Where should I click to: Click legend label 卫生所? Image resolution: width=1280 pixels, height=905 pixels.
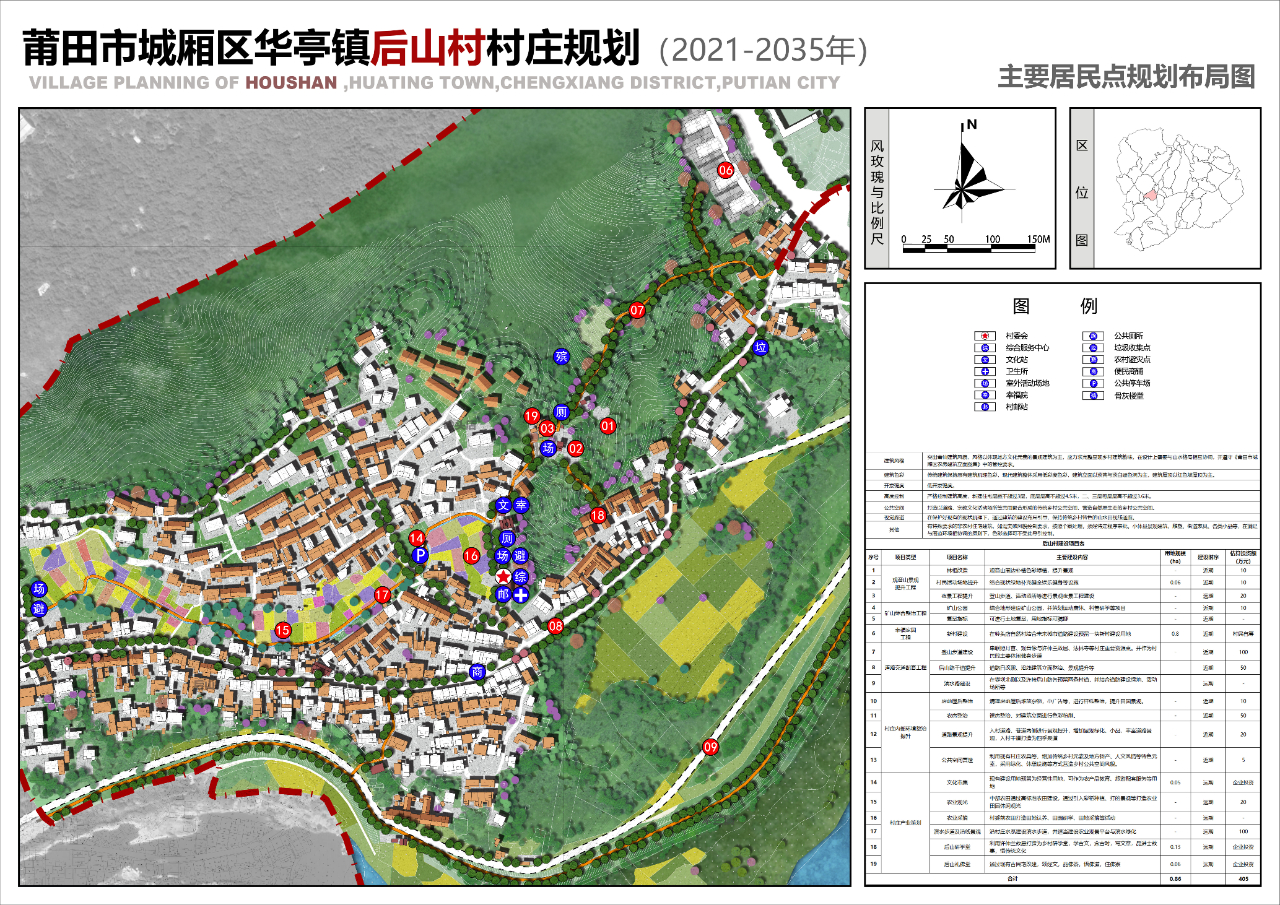pyautogui.click(x=1019, y=371)
